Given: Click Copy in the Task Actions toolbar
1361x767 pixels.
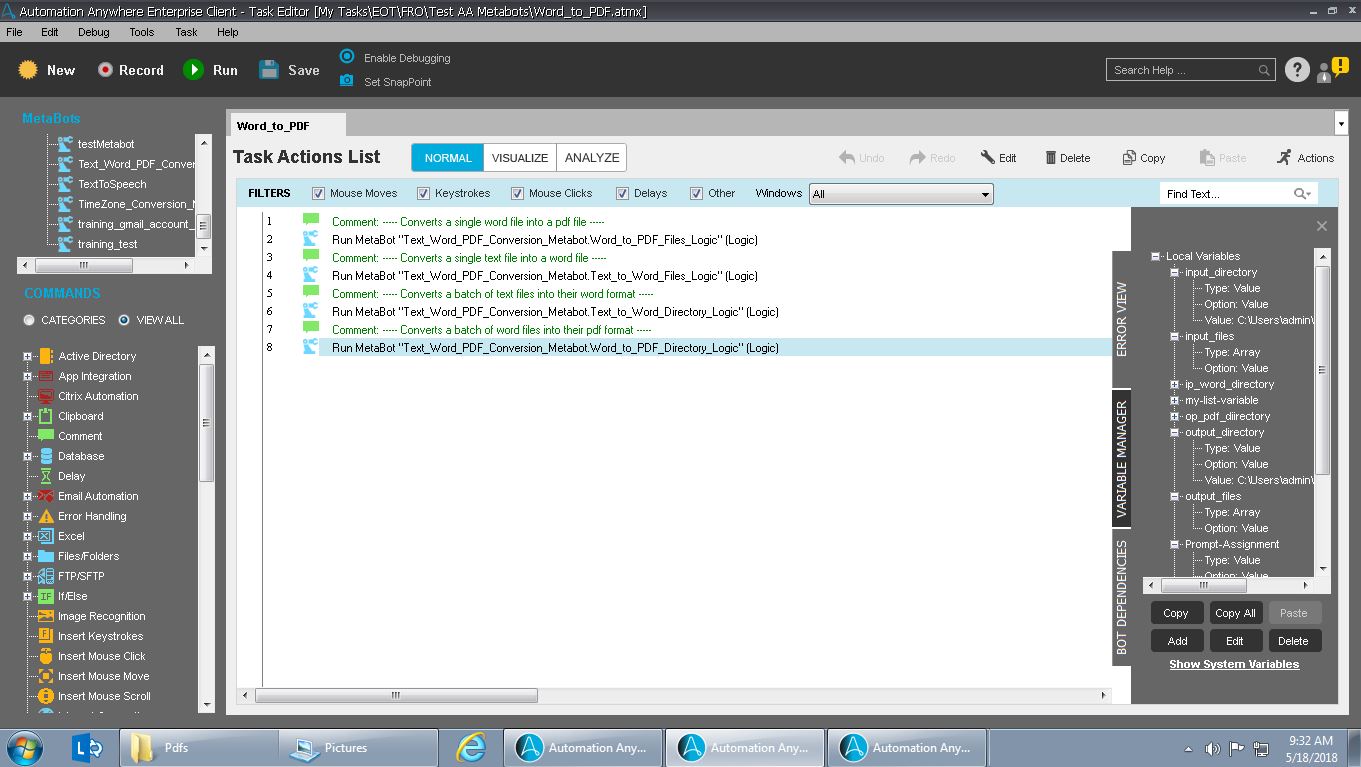Looking at the screenshot, I should (1143, 158).
